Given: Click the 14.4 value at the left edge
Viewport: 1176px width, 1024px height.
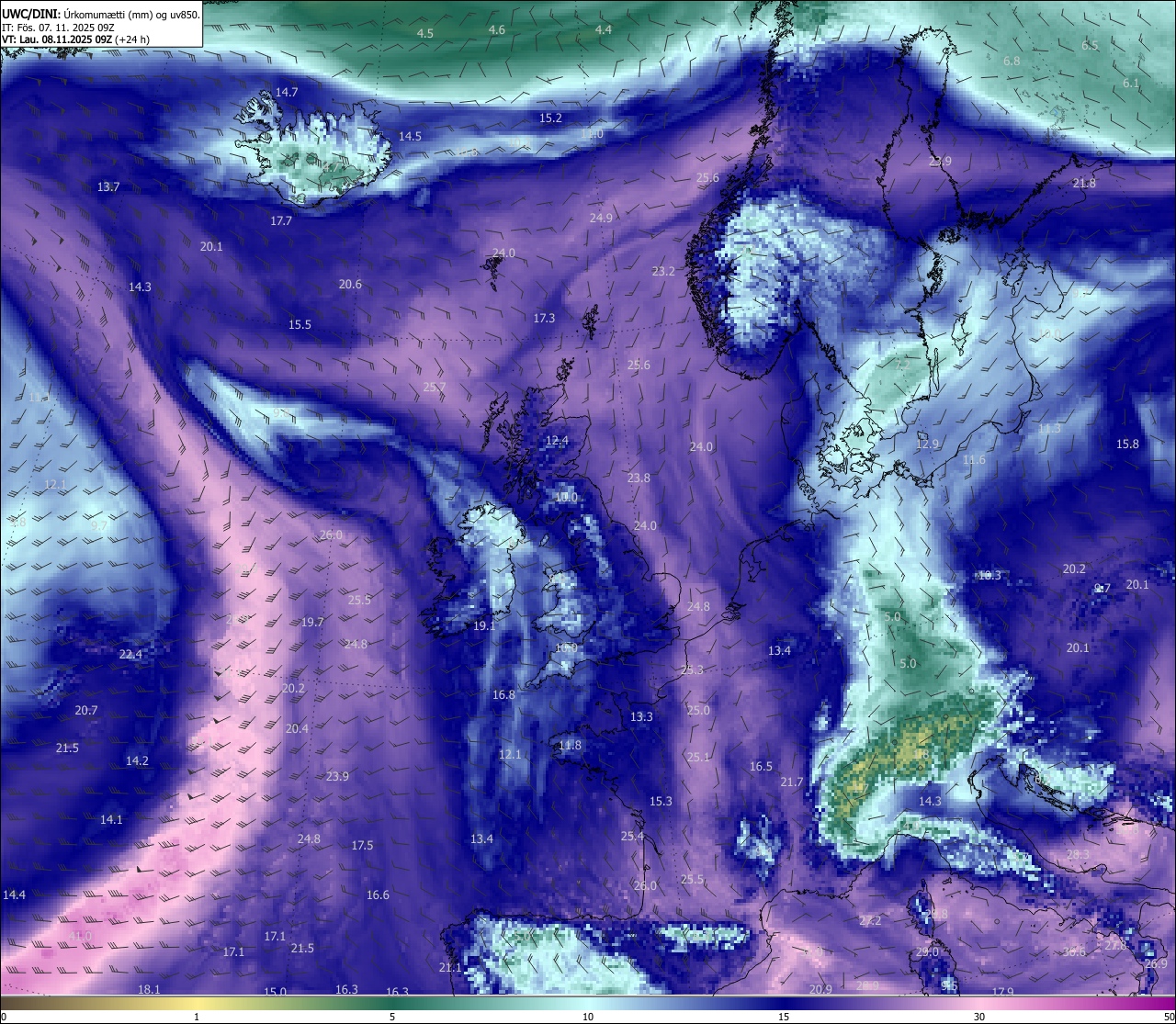Looking at the screenshot, I should click(14, 895).
